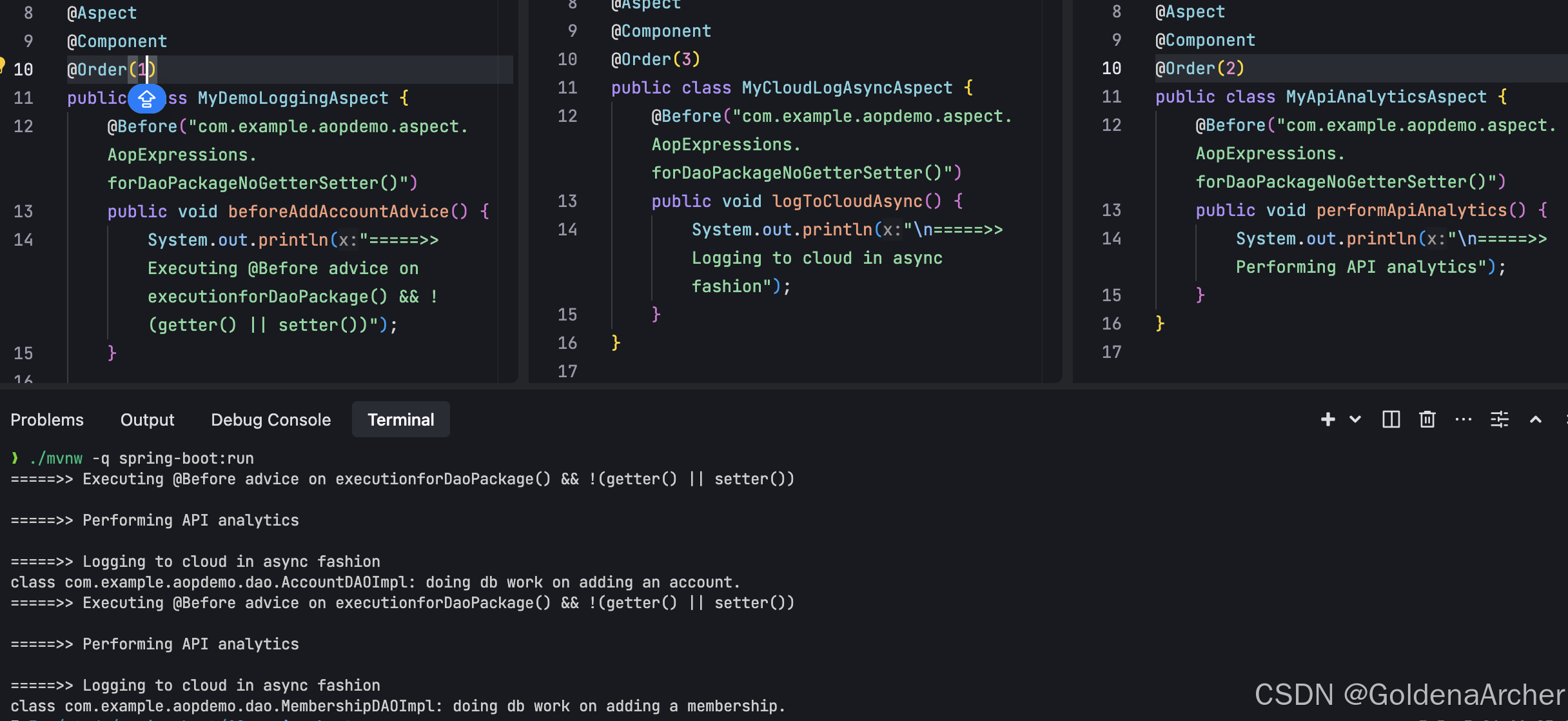Click the ./mvnw command in the terminal

(x=56, y=459)
